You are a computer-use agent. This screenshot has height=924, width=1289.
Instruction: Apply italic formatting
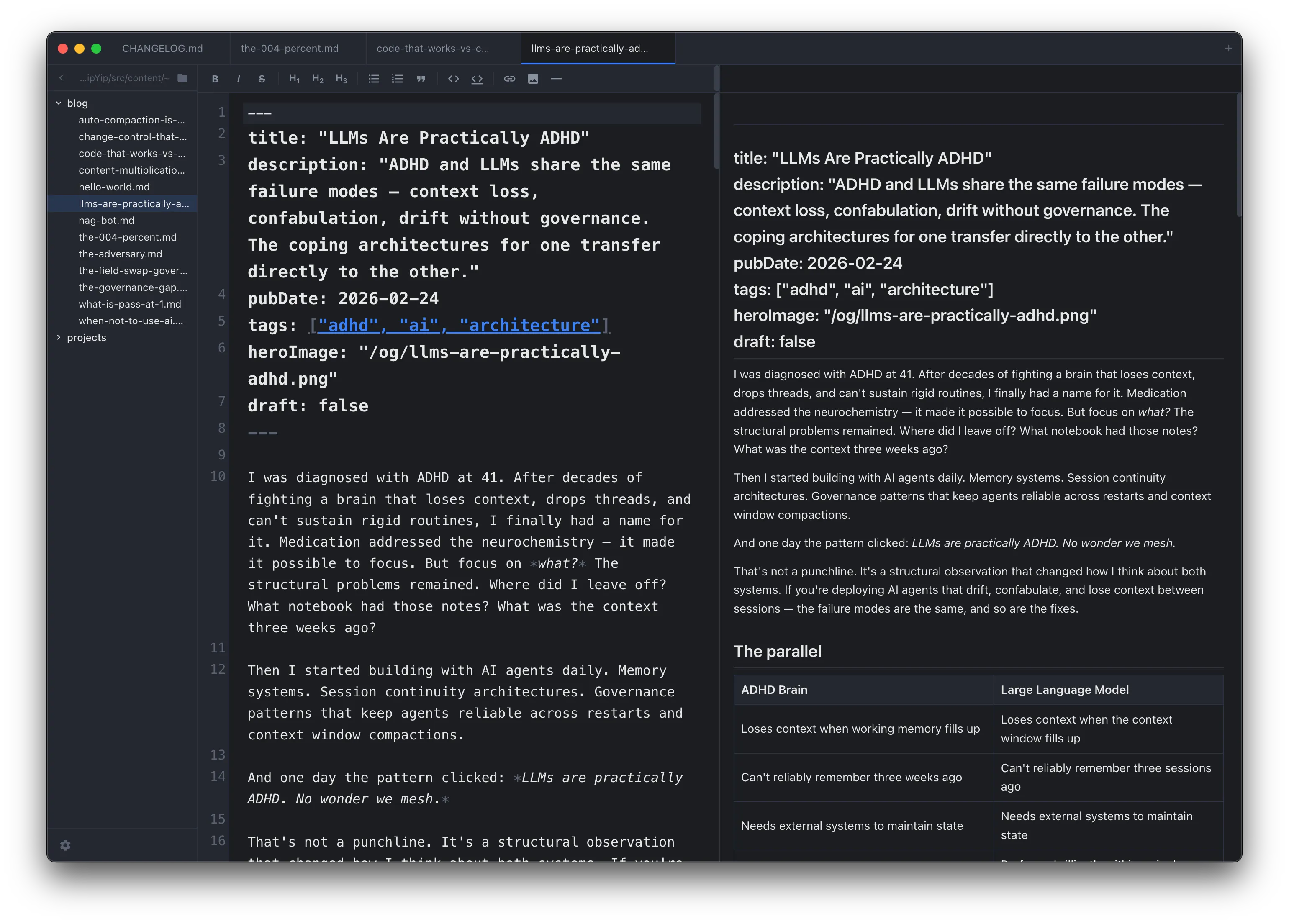pyautogui.click(x=238, y=79)
